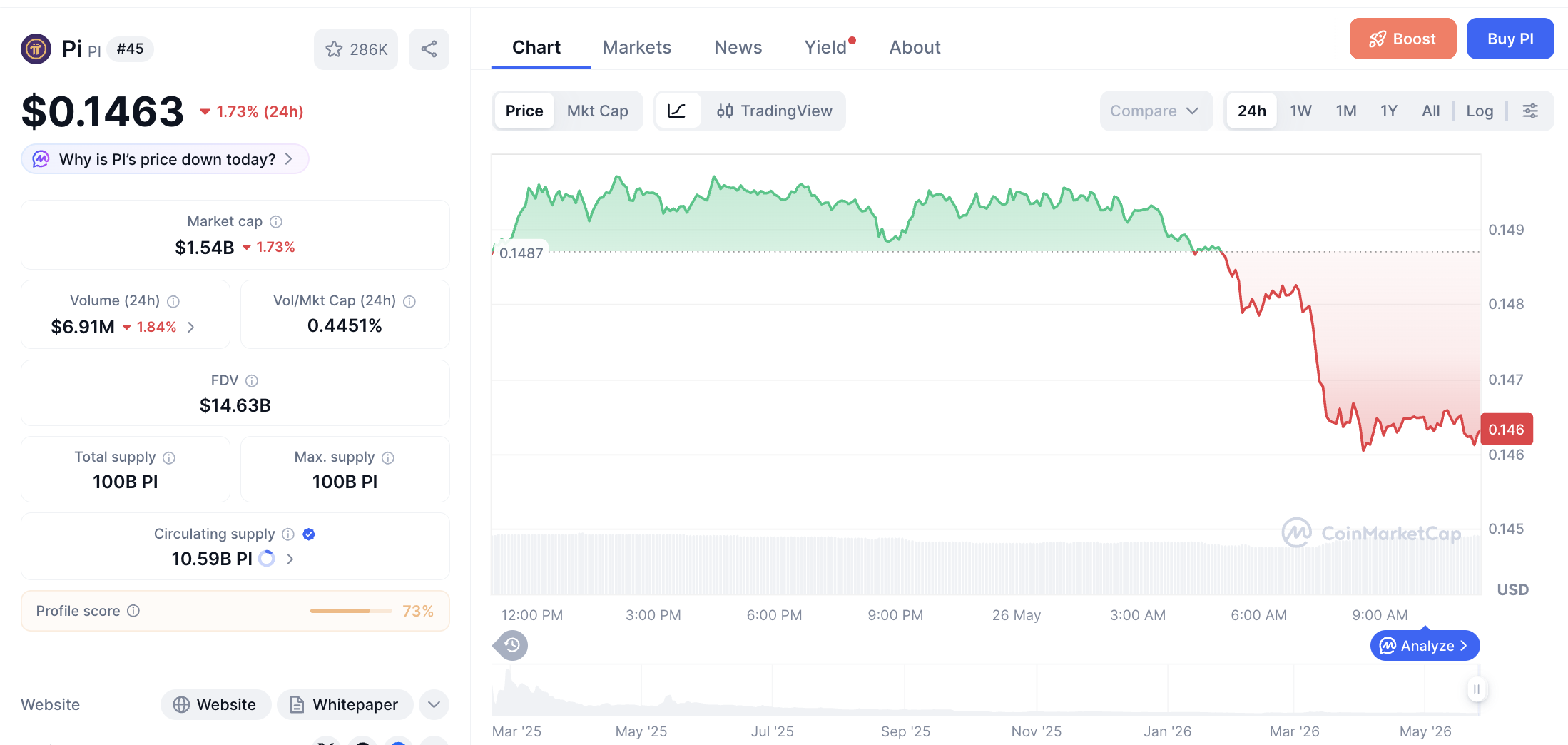This screenshot has width=1568, height=745.
Task: Click info icon next to Max. supply
Action: coord(388,457)
